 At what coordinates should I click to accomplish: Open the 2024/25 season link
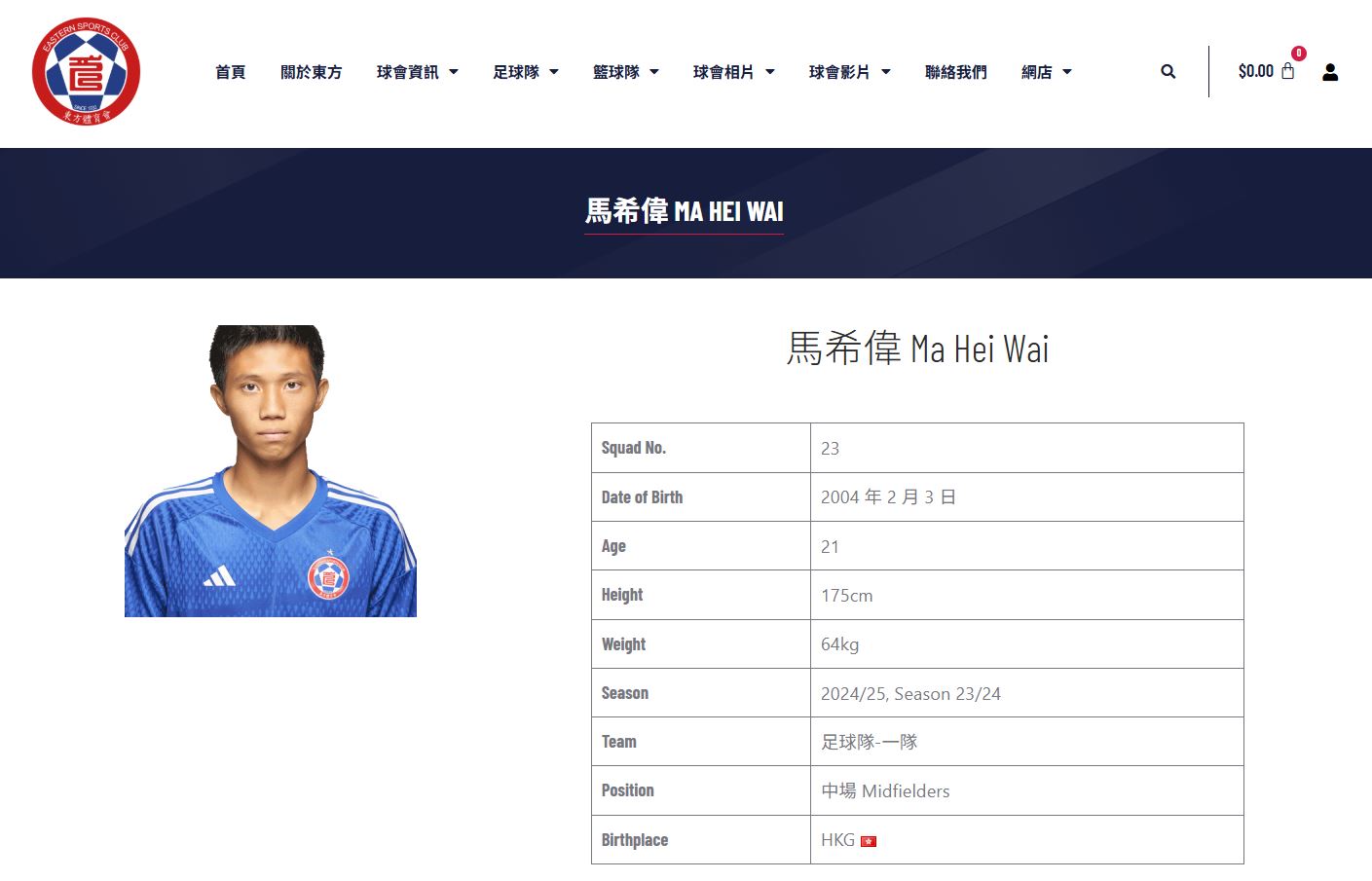click(853, 693)
